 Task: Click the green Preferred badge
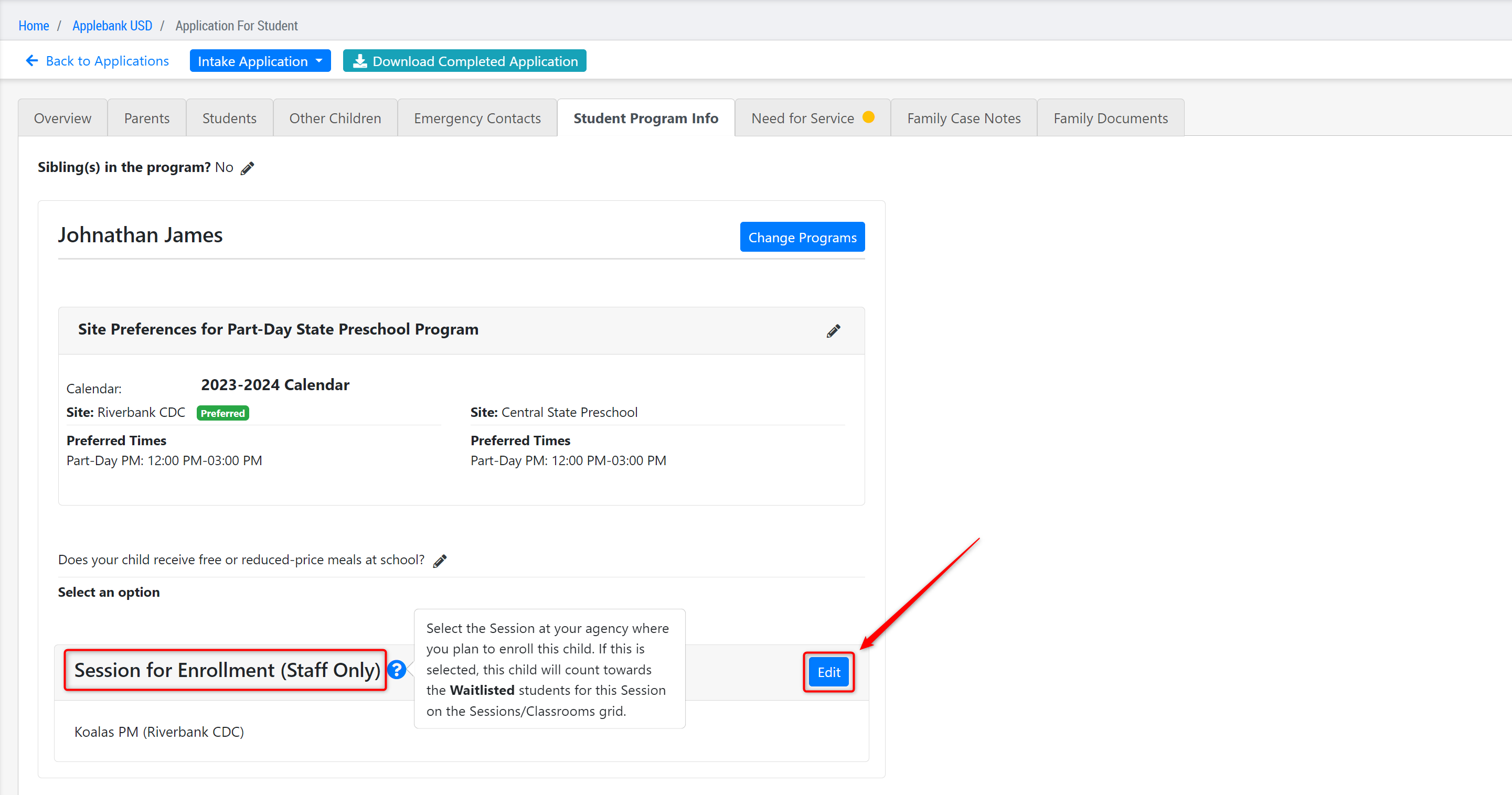(222, 413)
